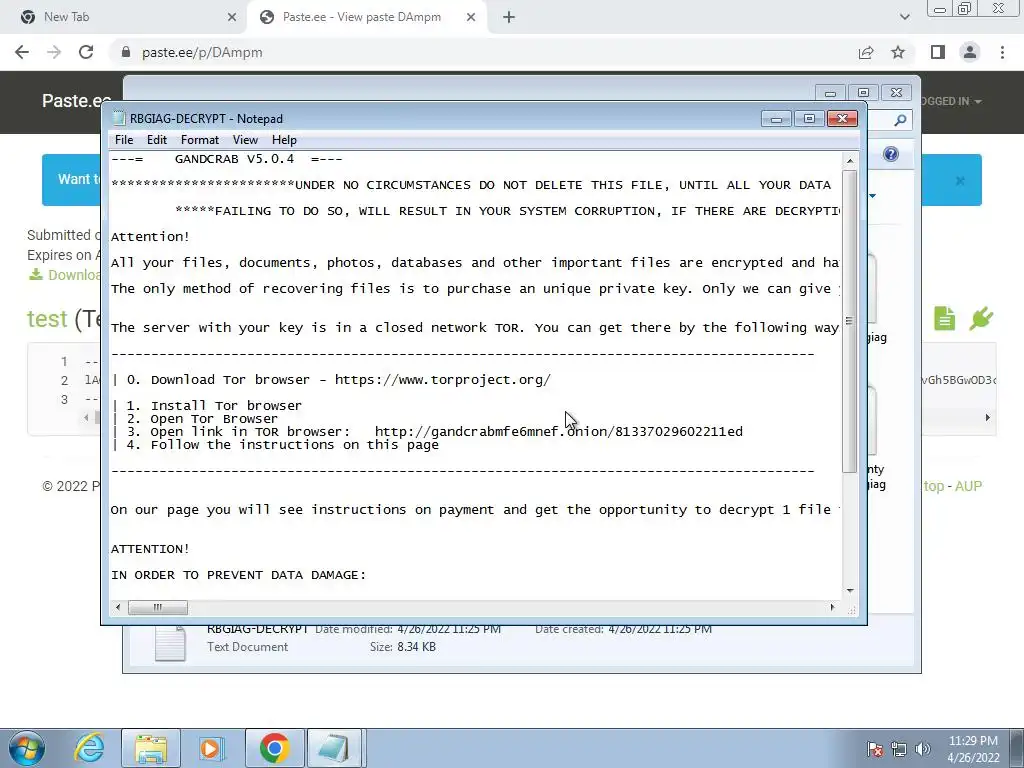Open the Notepad File menu

click(x=123, y=140)
